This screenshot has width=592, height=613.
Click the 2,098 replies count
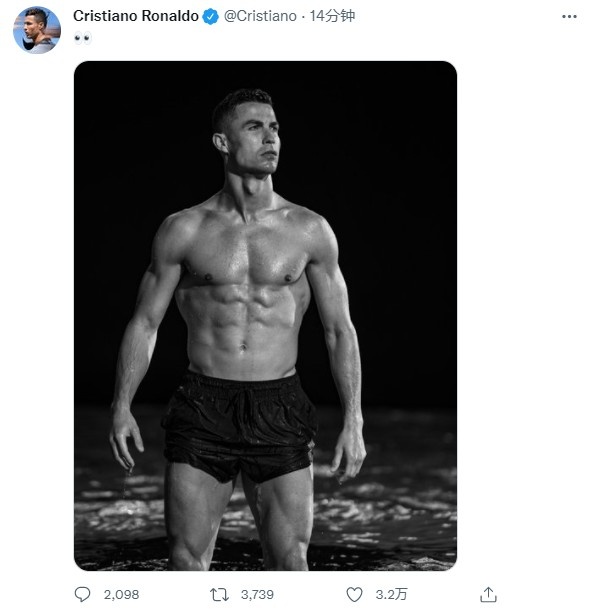point(121,595)
